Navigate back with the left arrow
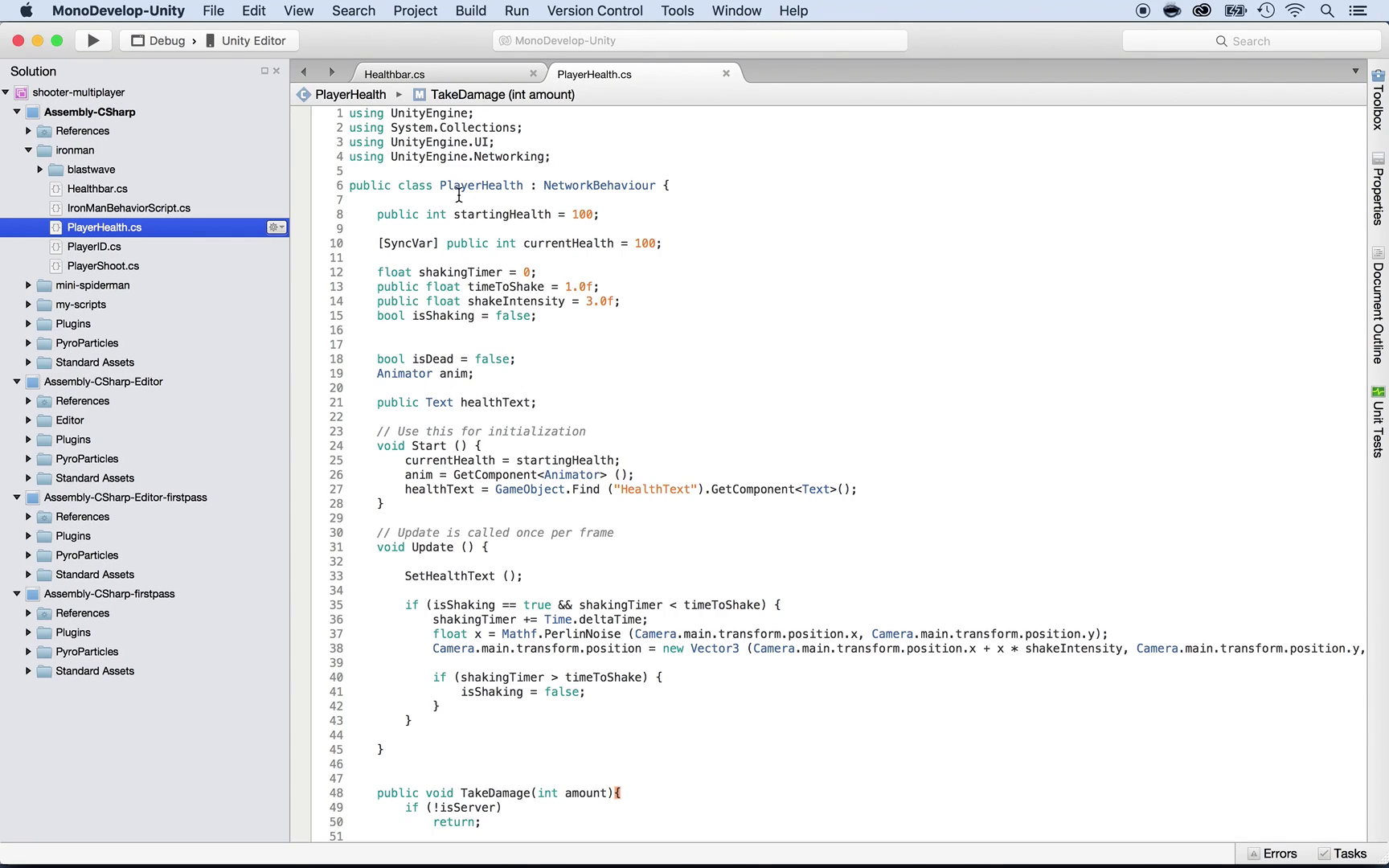1389x868 pixels. (x=304, y=72)
